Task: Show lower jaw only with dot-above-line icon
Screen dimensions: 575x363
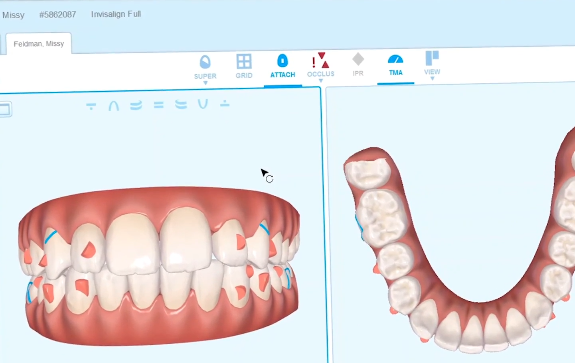Action: pyautogui.click(x=225, y=104)
